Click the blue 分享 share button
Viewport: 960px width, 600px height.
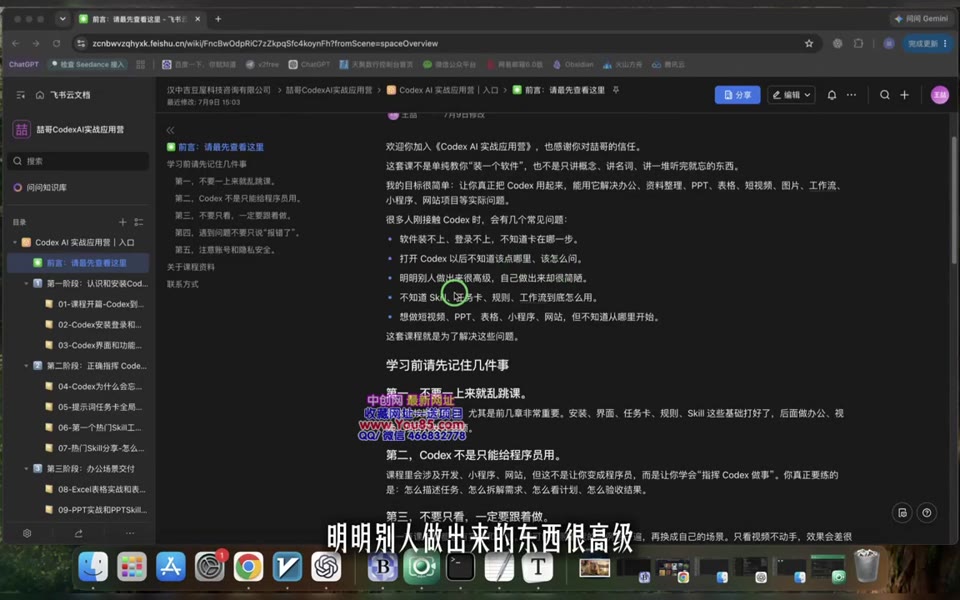click(737, 95)
